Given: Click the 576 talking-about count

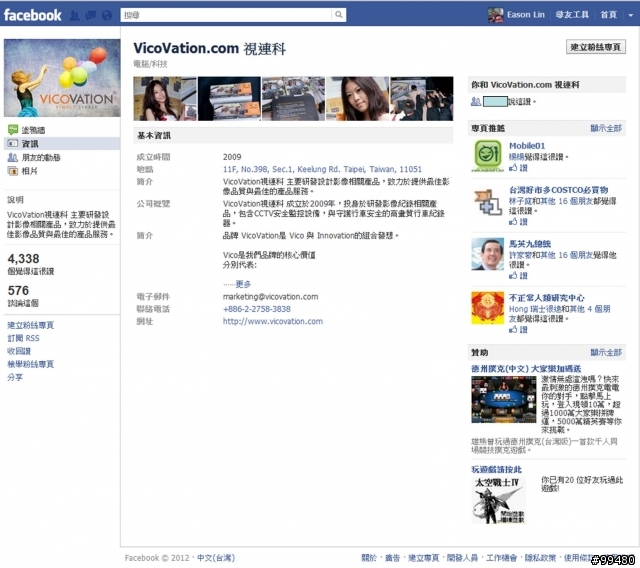Looking at the screenshot, I should pos(18,291).
